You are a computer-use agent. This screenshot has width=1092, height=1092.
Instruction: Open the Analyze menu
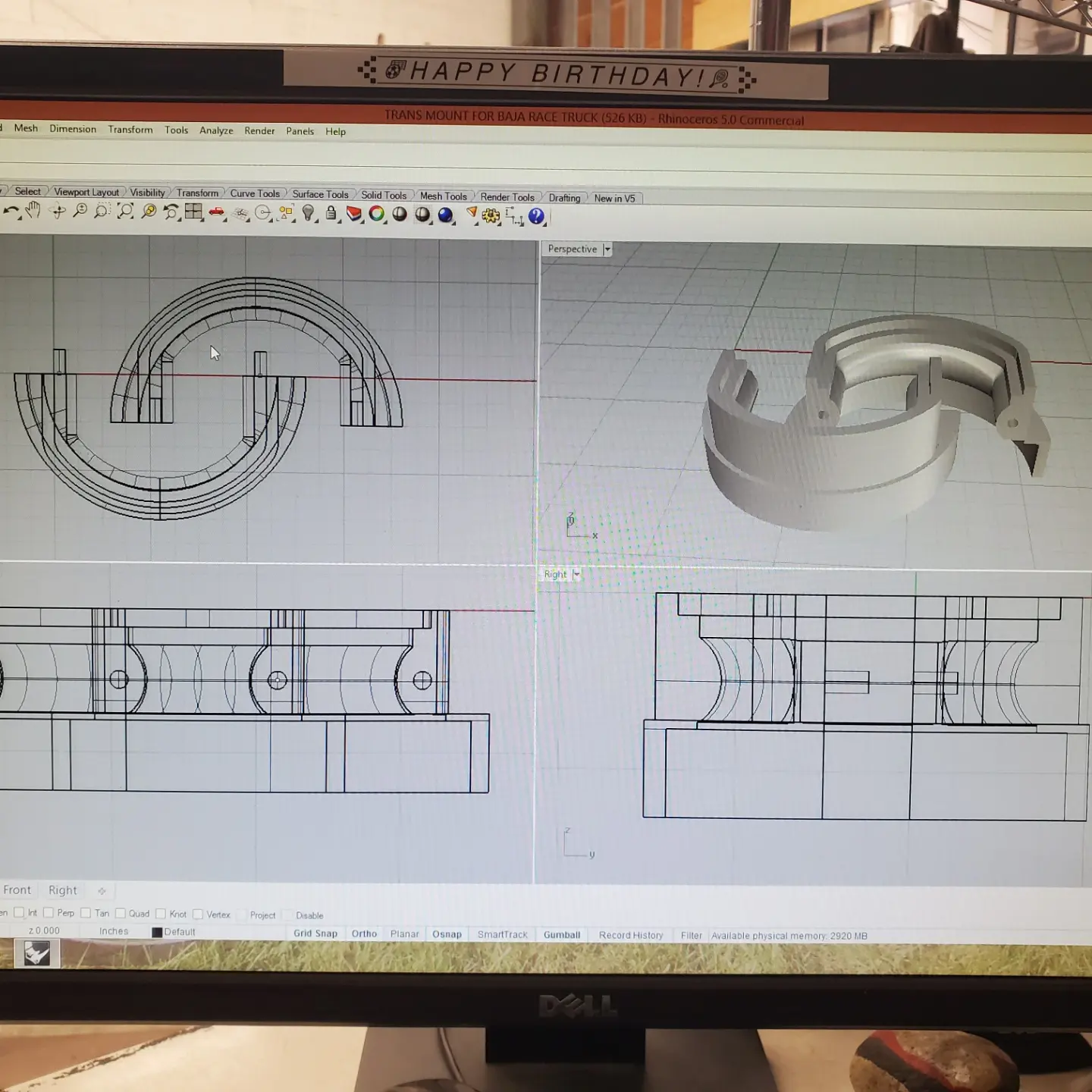click(216, 130)
